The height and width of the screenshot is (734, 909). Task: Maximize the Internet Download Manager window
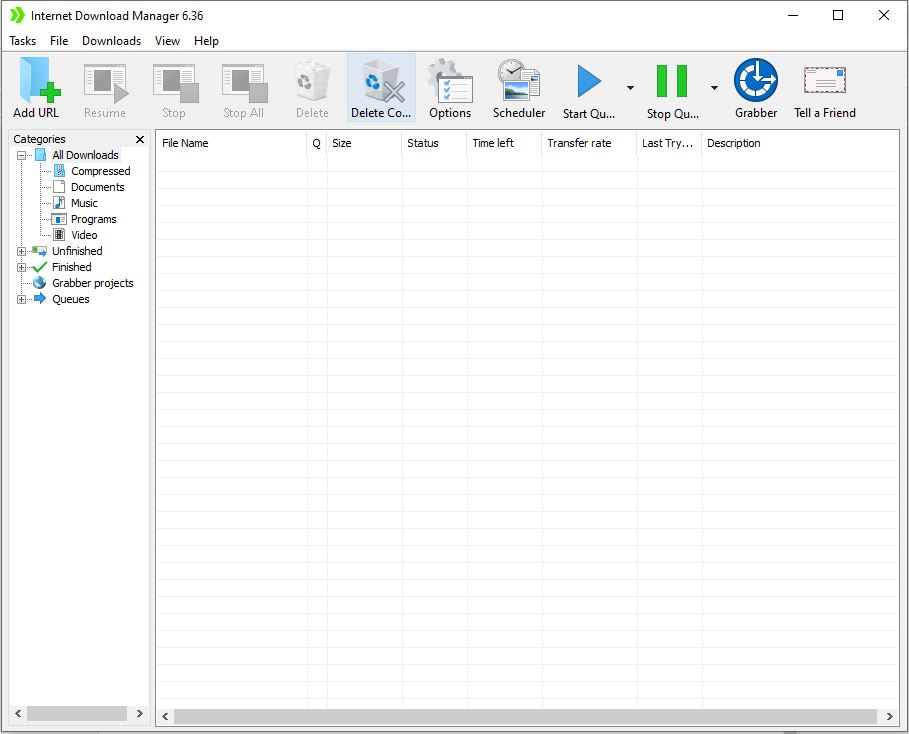coord(838,15)
